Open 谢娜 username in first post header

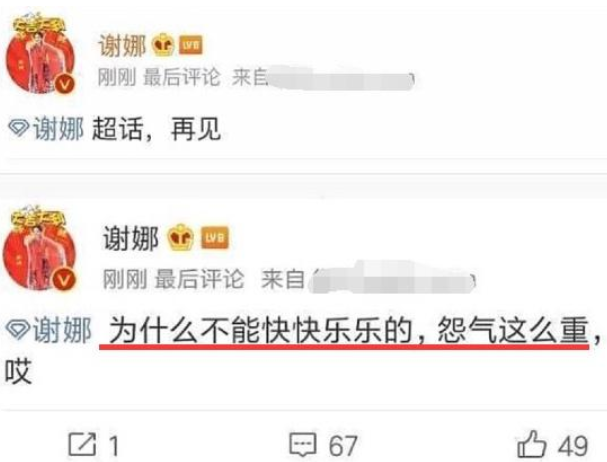122,45
